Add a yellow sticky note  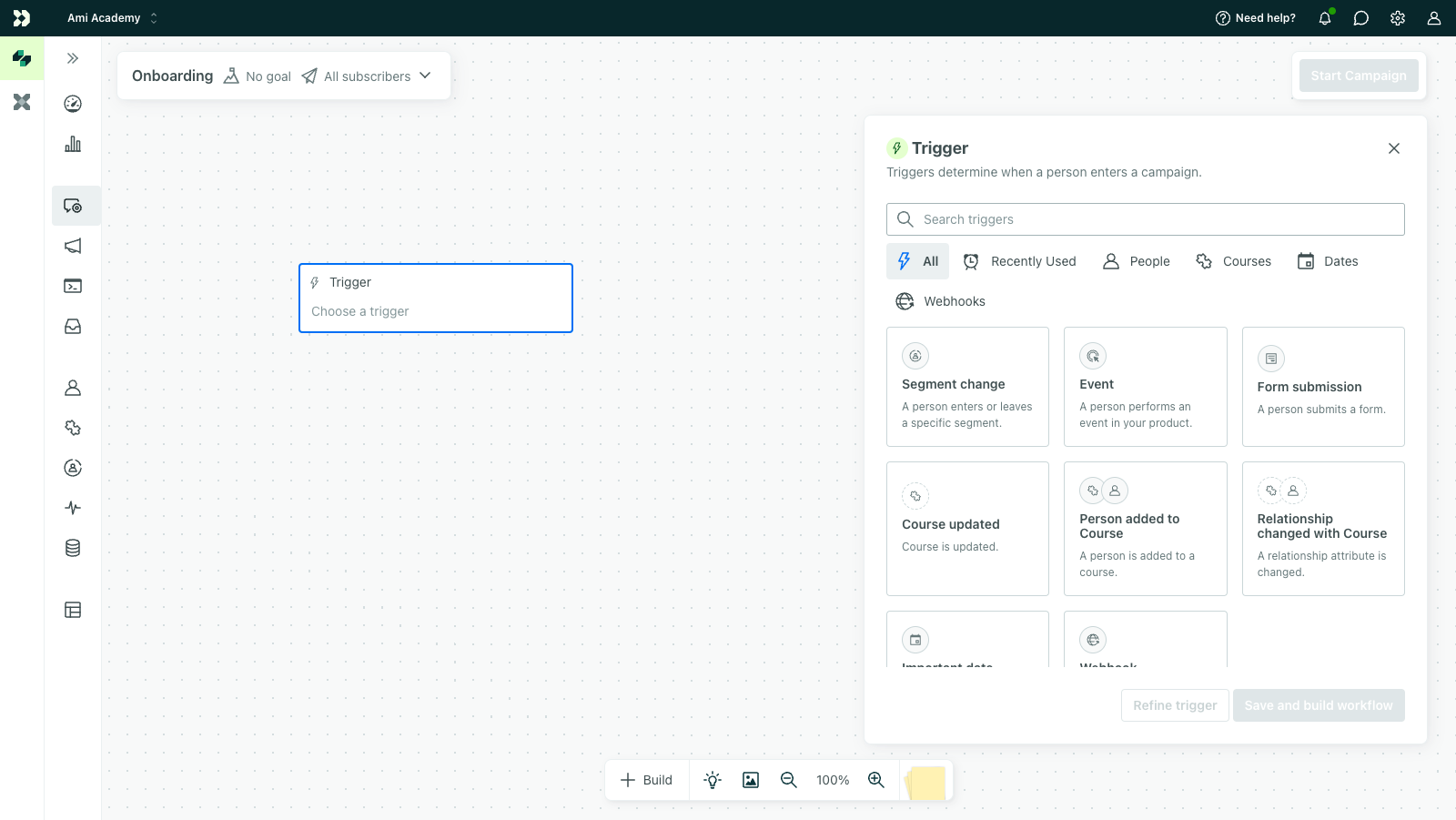tap(925, 783)
